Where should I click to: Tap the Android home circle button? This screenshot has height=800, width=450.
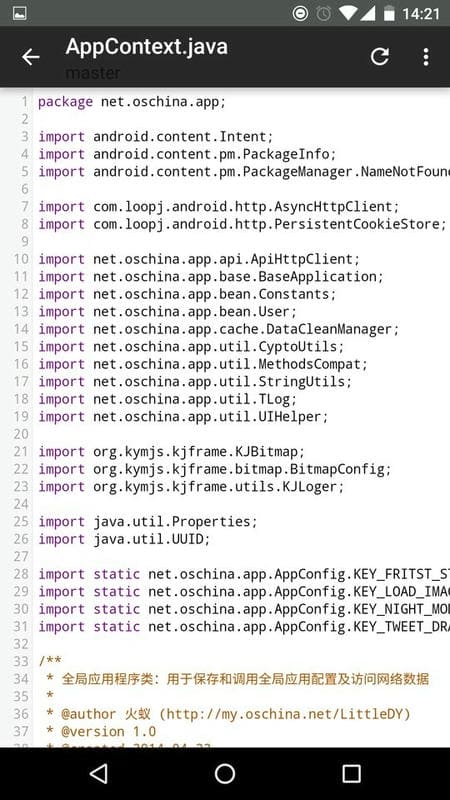225,773
